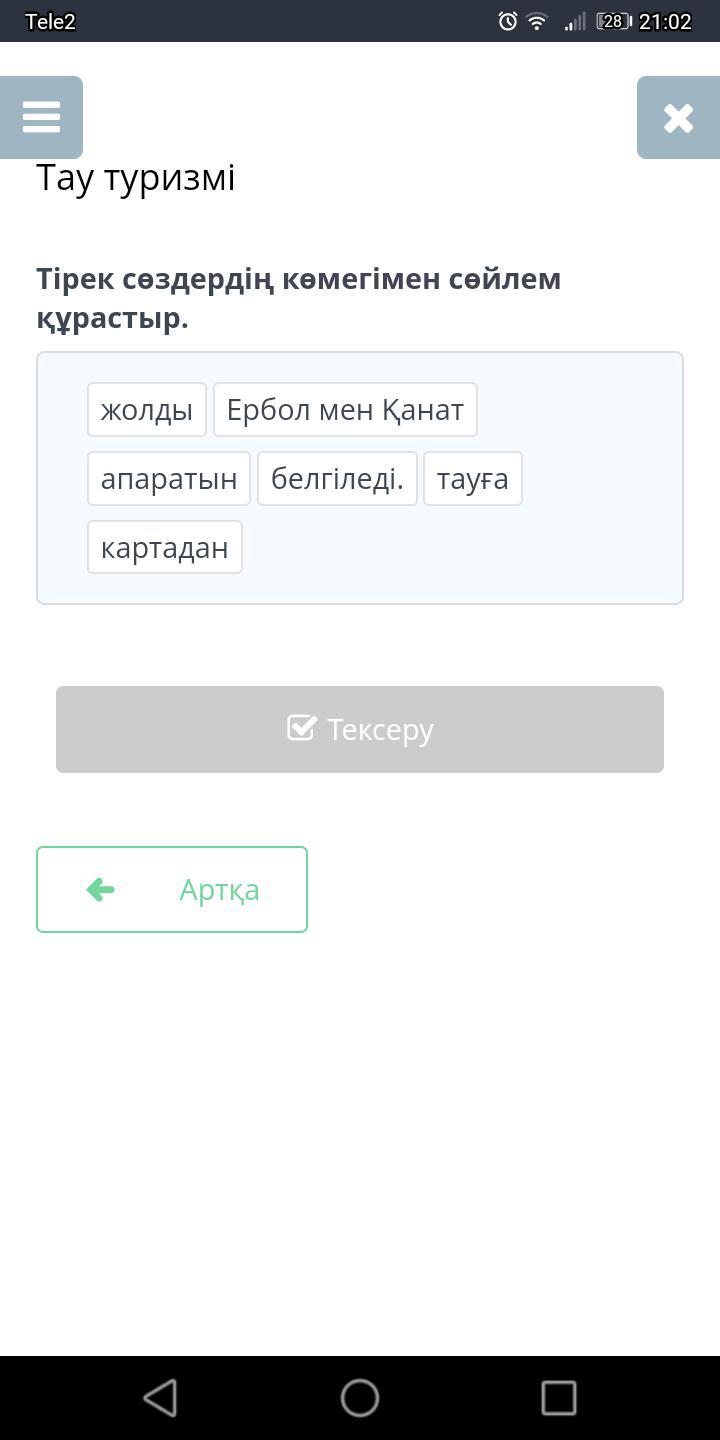Select the word tile 'жолды'
The image size is (720, 1440).
(x=147, y=410)
